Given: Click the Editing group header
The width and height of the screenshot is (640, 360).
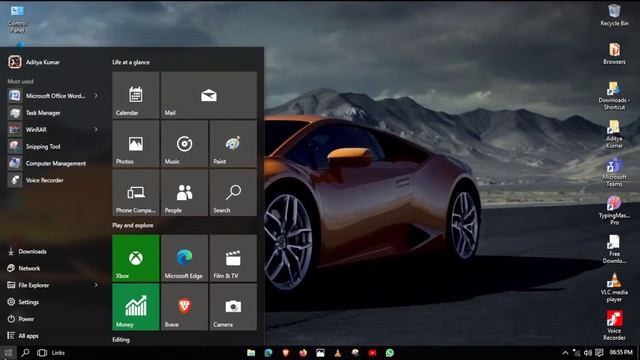Looking at the screenshot, I should pos(121,340).
